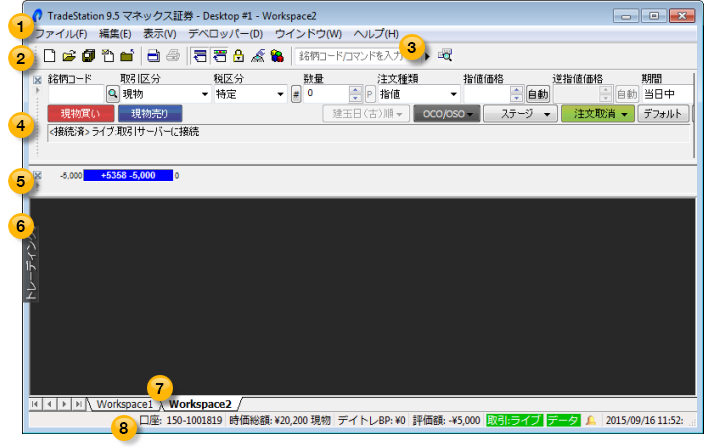Click the save all workspaces stacked-disk icon
The image size is (704, 448).
(x=88, y=56)
